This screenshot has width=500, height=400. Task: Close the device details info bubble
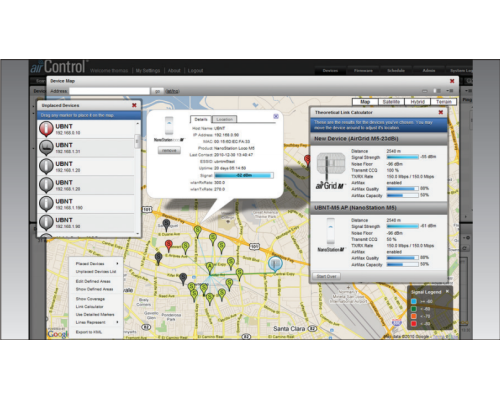pyautogui.click(x=276, y=116)
